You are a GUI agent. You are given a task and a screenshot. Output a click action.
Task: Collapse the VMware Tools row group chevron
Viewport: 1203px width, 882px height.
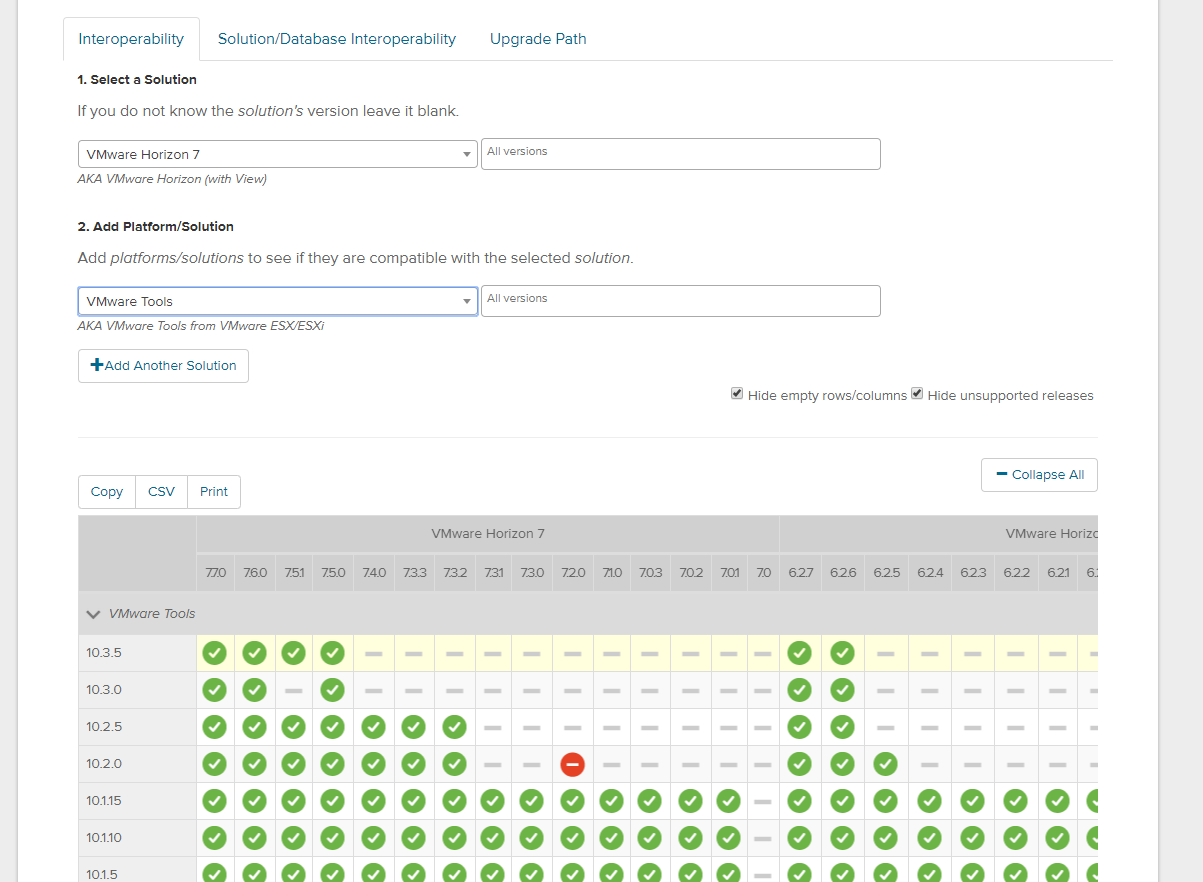pos(94,614)
